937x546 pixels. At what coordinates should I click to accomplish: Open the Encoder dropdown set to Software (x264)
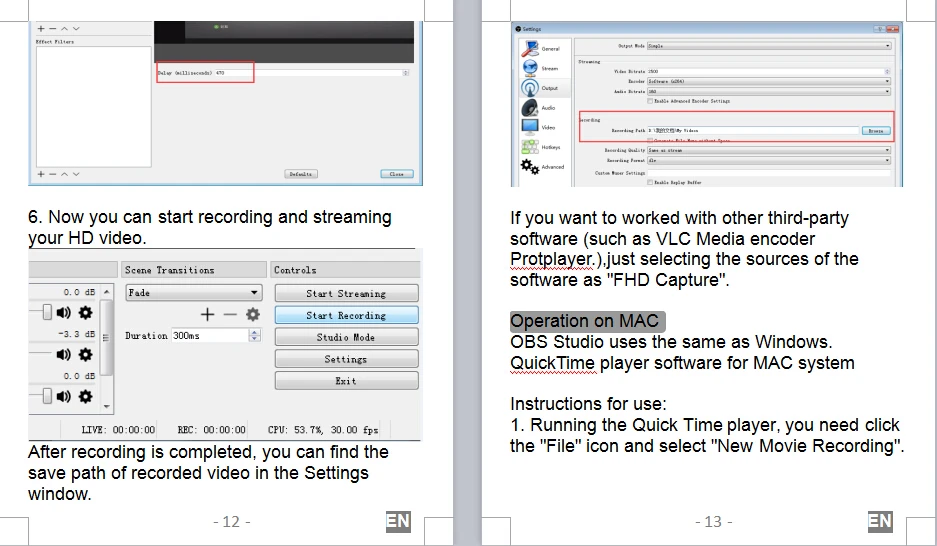point(769,81)
